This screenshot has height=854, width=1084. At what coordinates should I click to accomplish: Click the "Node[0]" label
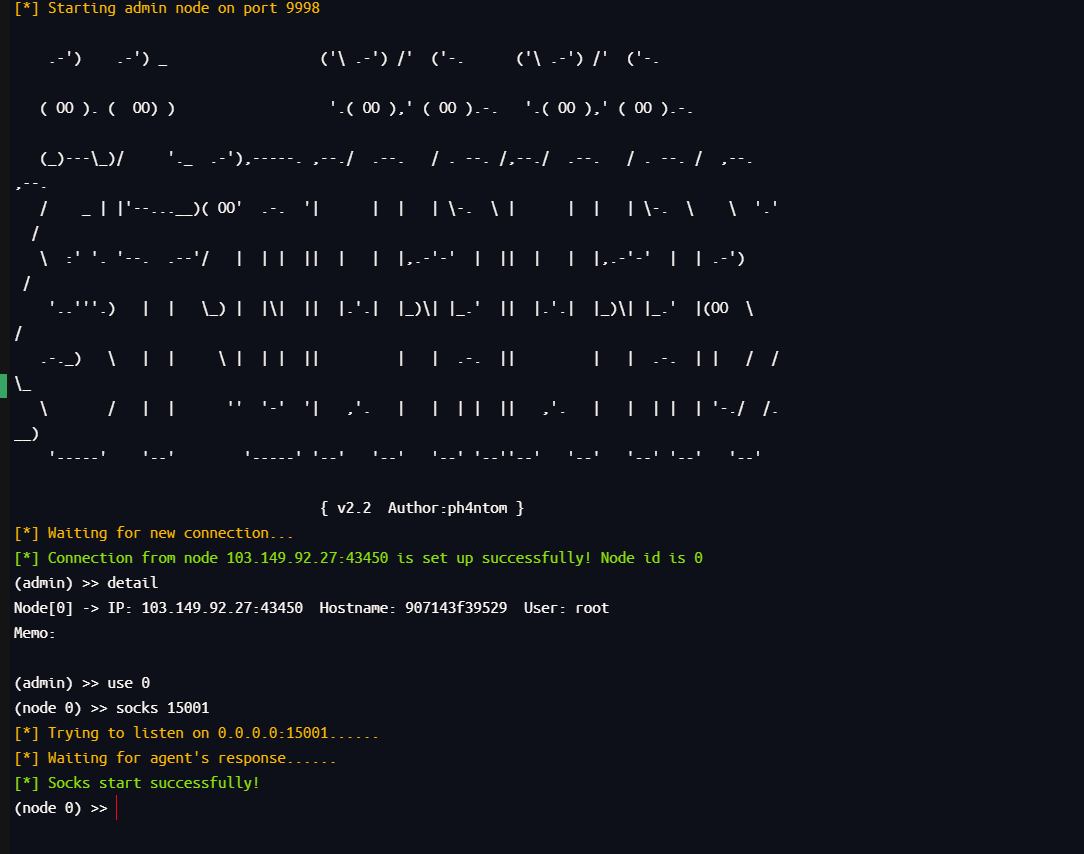point(44,608)
